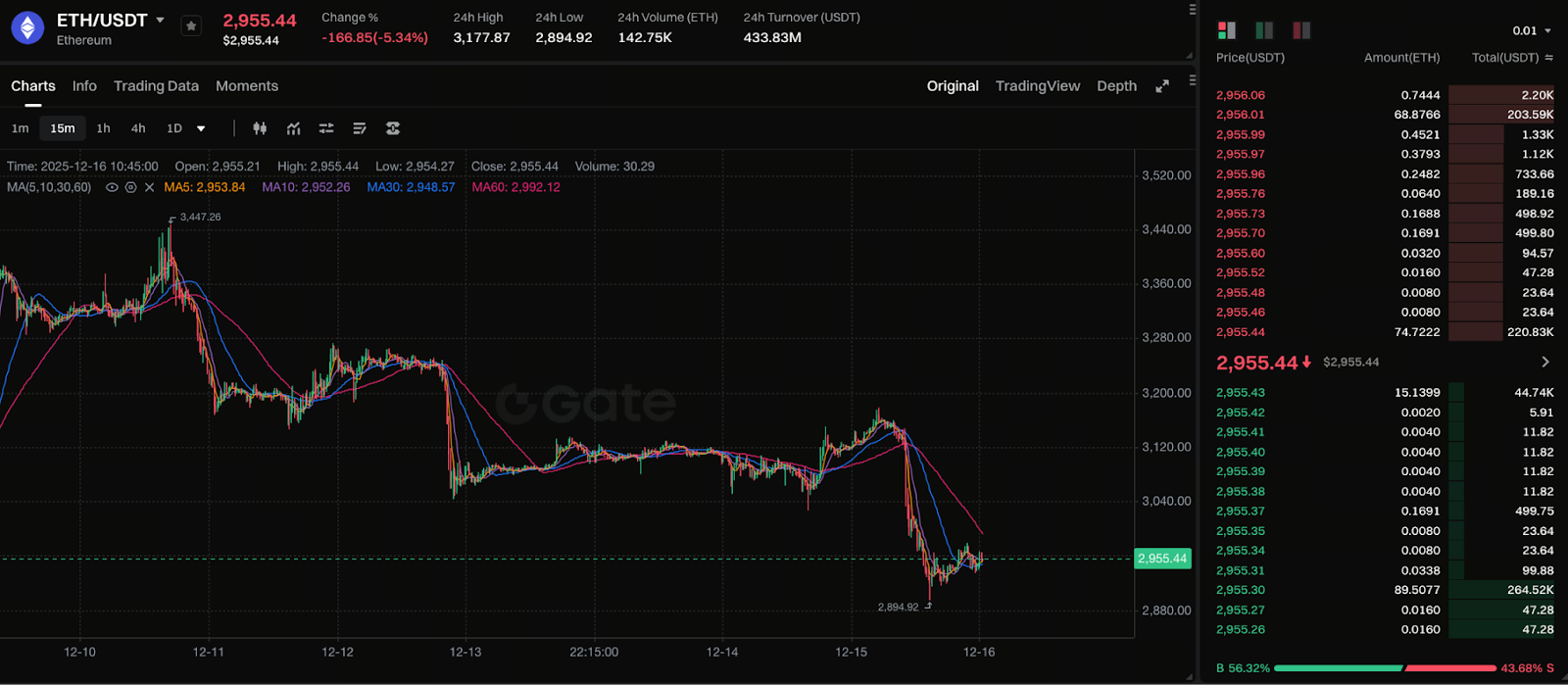Click the B 56.32% buy ratio label
The height and width of the screenshot is (685, 1568).
pos(1243,668)
